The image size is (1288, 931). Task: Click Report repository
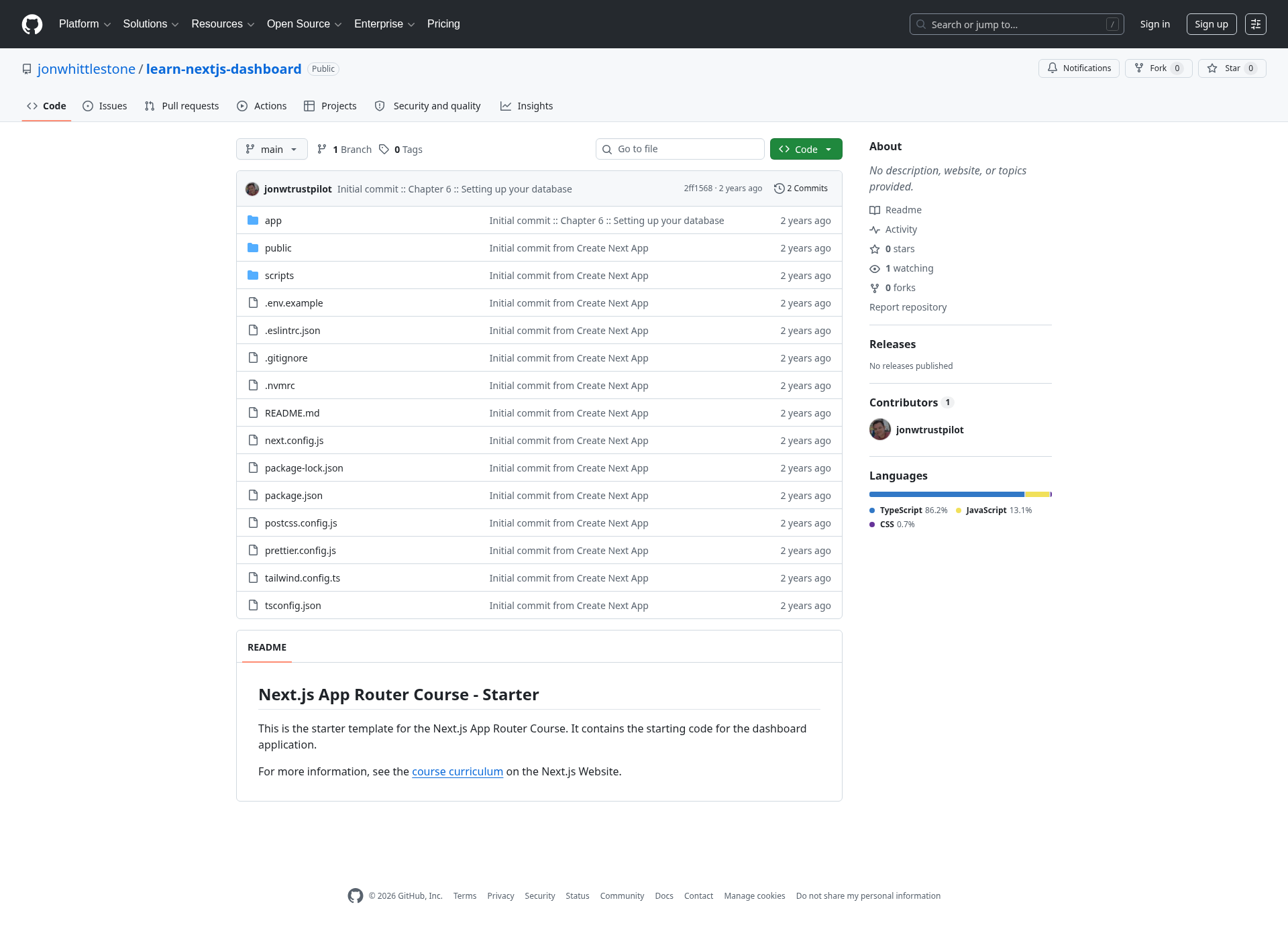(908, 307)
